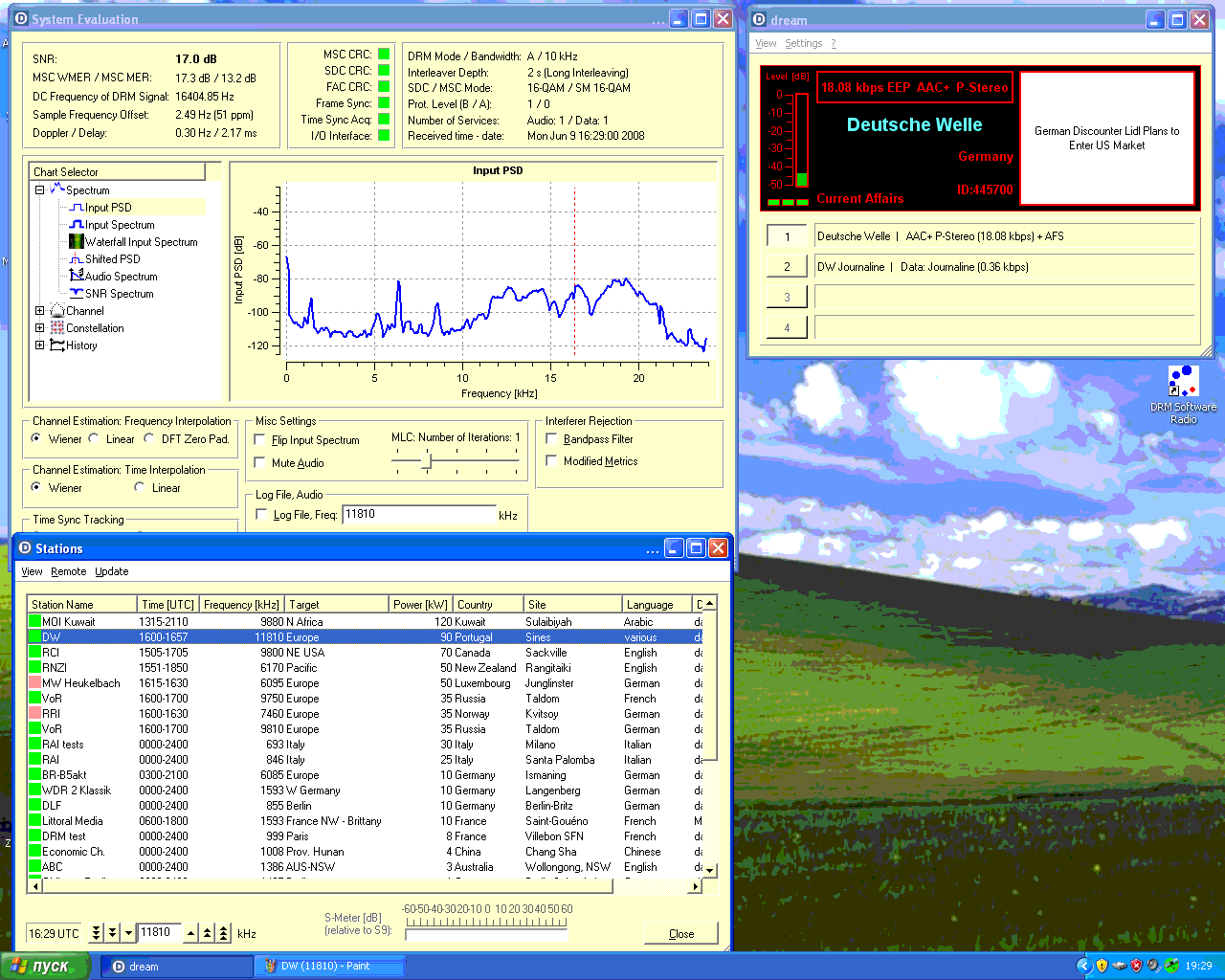Decrease frequency by largest step, triple-down arrow
The image size is (1225, 980).
point(96,933)
